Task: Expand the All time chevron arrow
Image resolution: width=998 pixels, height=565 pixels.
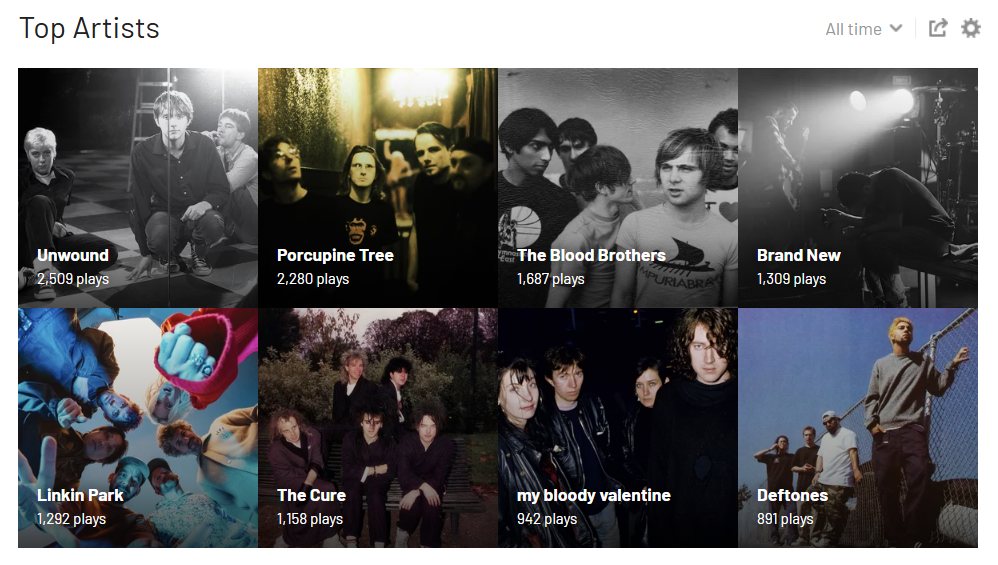Action: [896, 29]
